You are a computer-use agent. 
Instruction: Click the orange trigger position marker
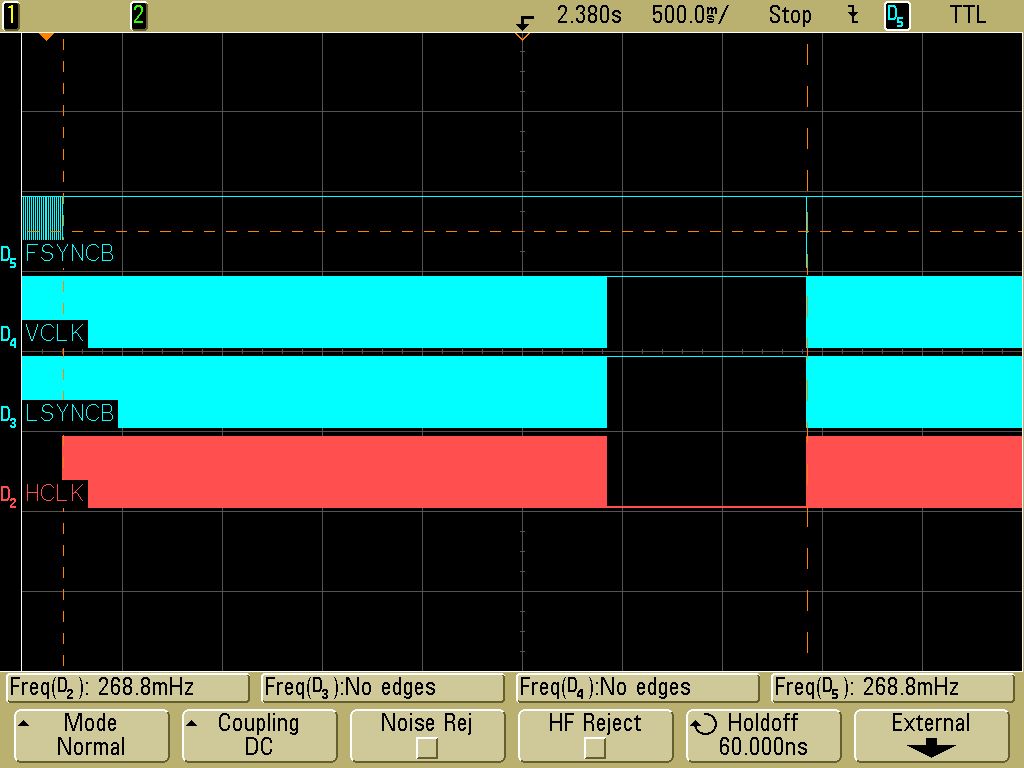522,37
